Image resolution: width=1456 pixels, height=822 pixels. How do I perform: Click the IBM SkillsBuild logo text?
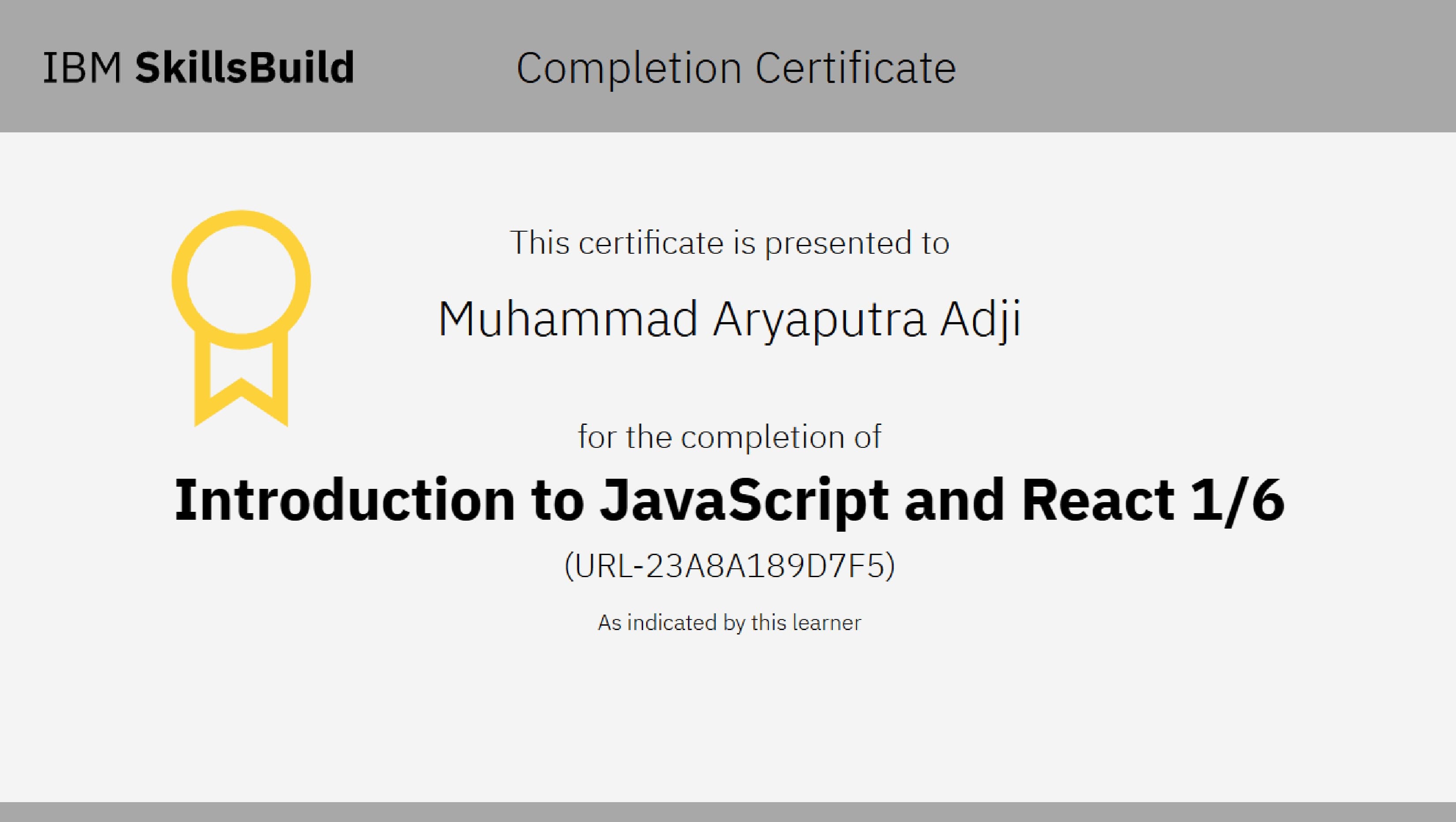tap(198, 67)
